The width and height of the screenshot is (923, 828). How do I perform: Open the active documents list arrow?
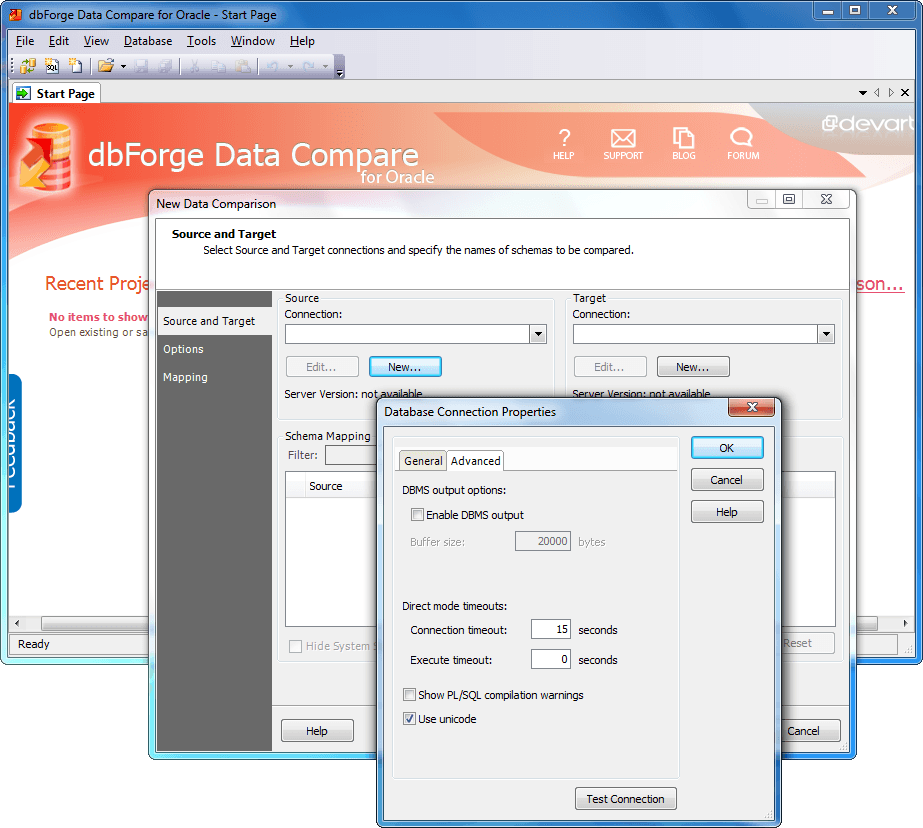click(863, 93)
